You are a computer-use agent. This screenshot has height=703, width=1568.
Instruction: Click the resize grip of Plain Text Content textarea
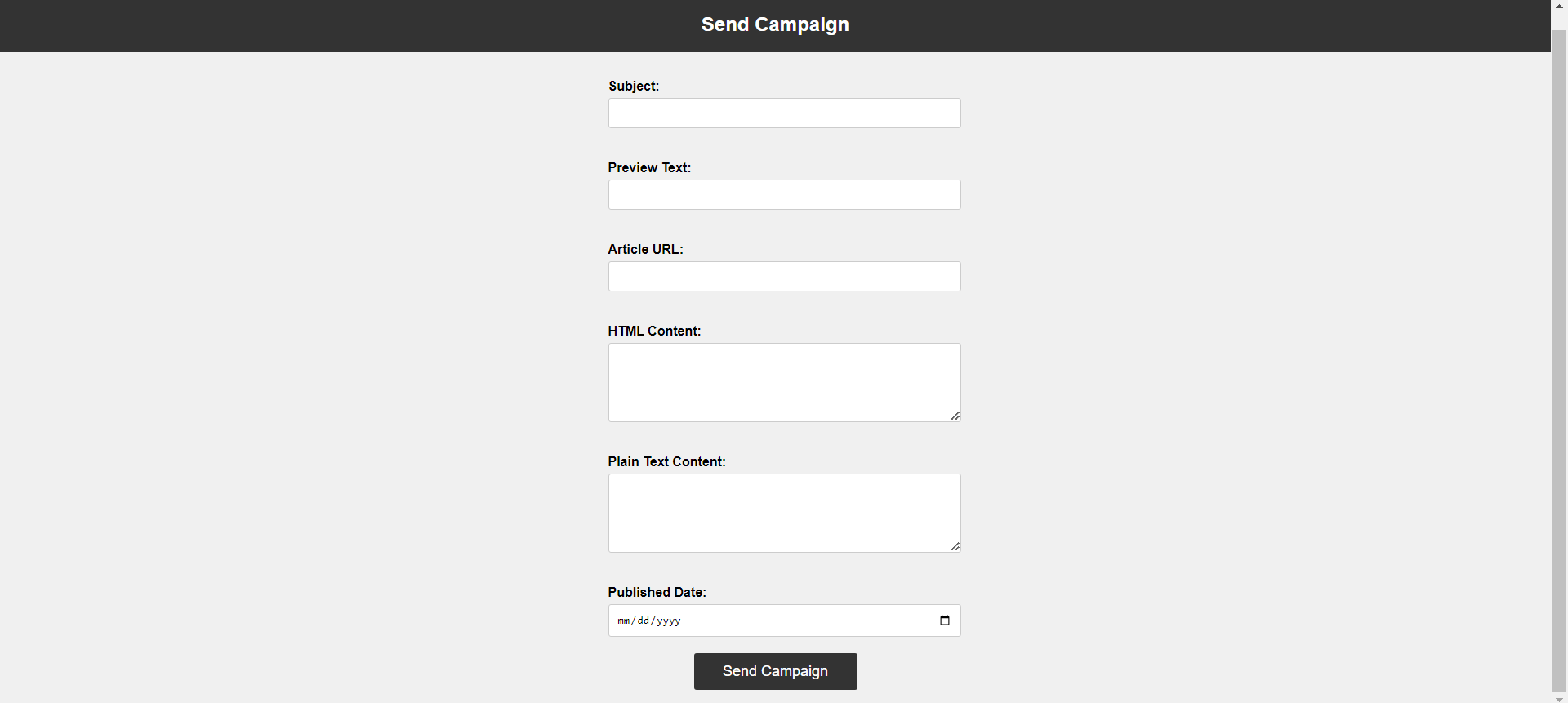pyautogui.click(x=955, y=546)
